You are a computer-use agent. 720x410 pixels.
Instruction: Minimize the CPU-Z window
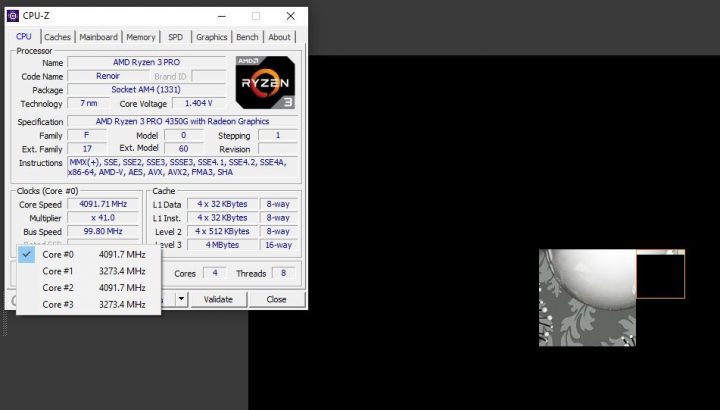point(220,16)
